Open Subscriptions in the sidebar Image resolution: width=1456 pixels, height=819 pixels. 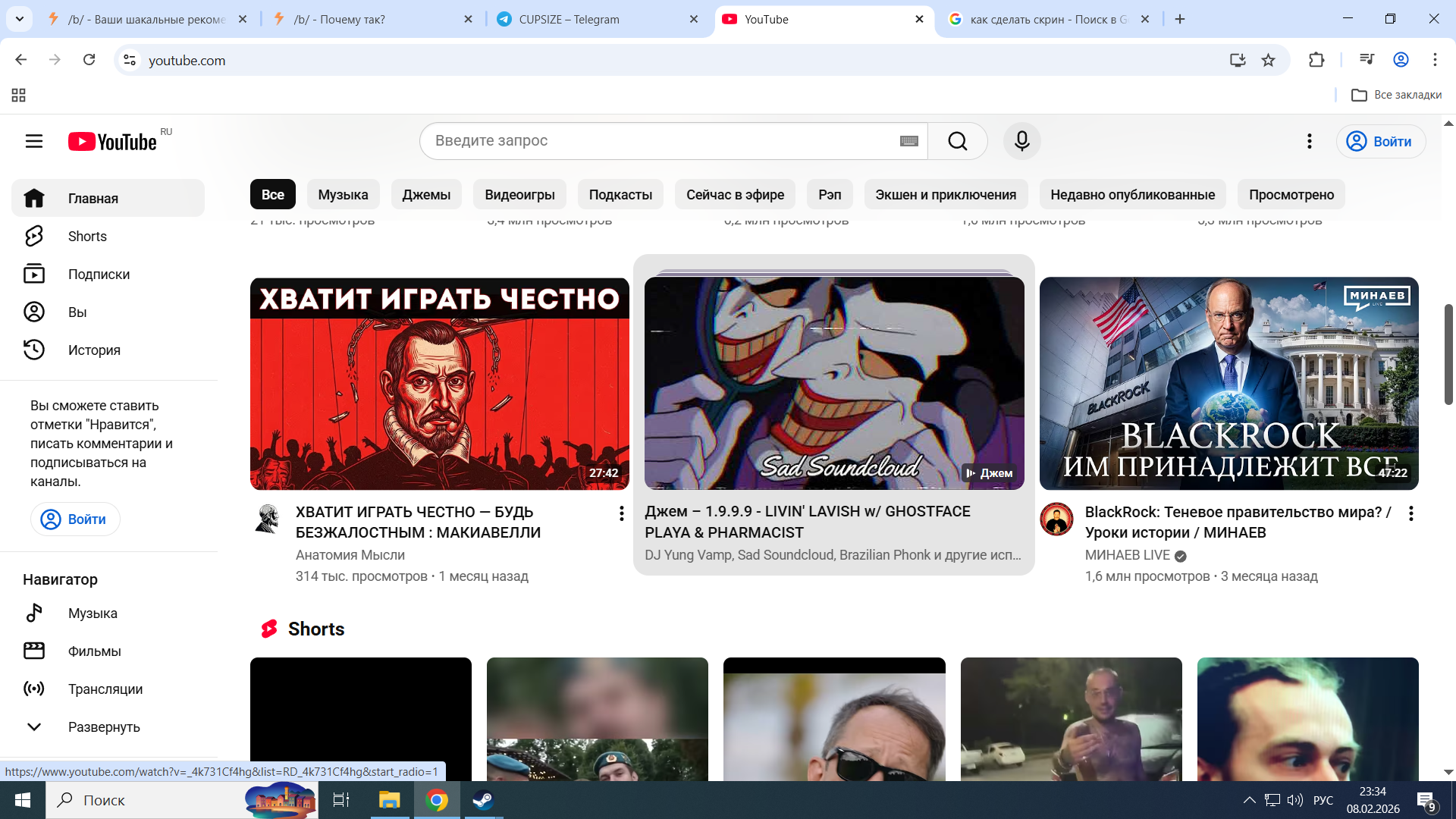pos(99,275)
